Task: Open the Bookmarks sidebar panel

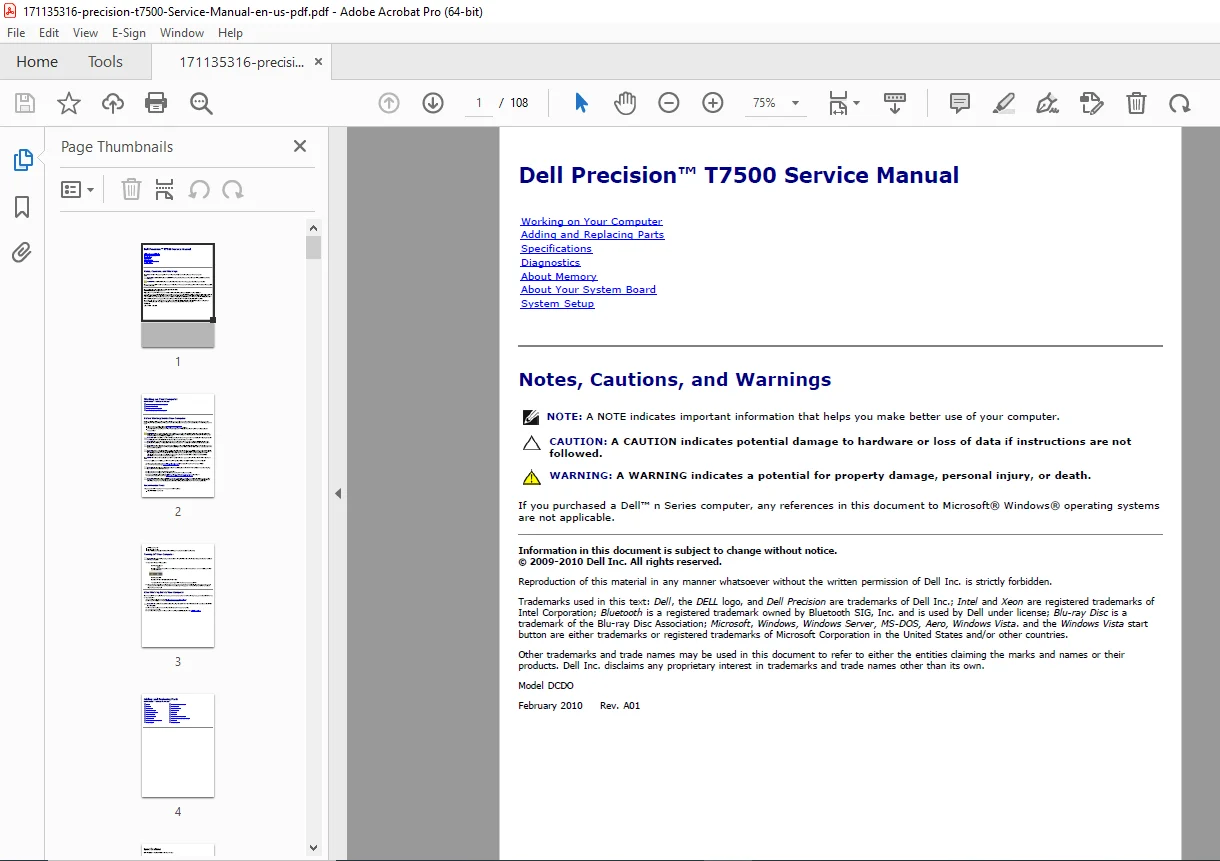Action: [22, 207]
